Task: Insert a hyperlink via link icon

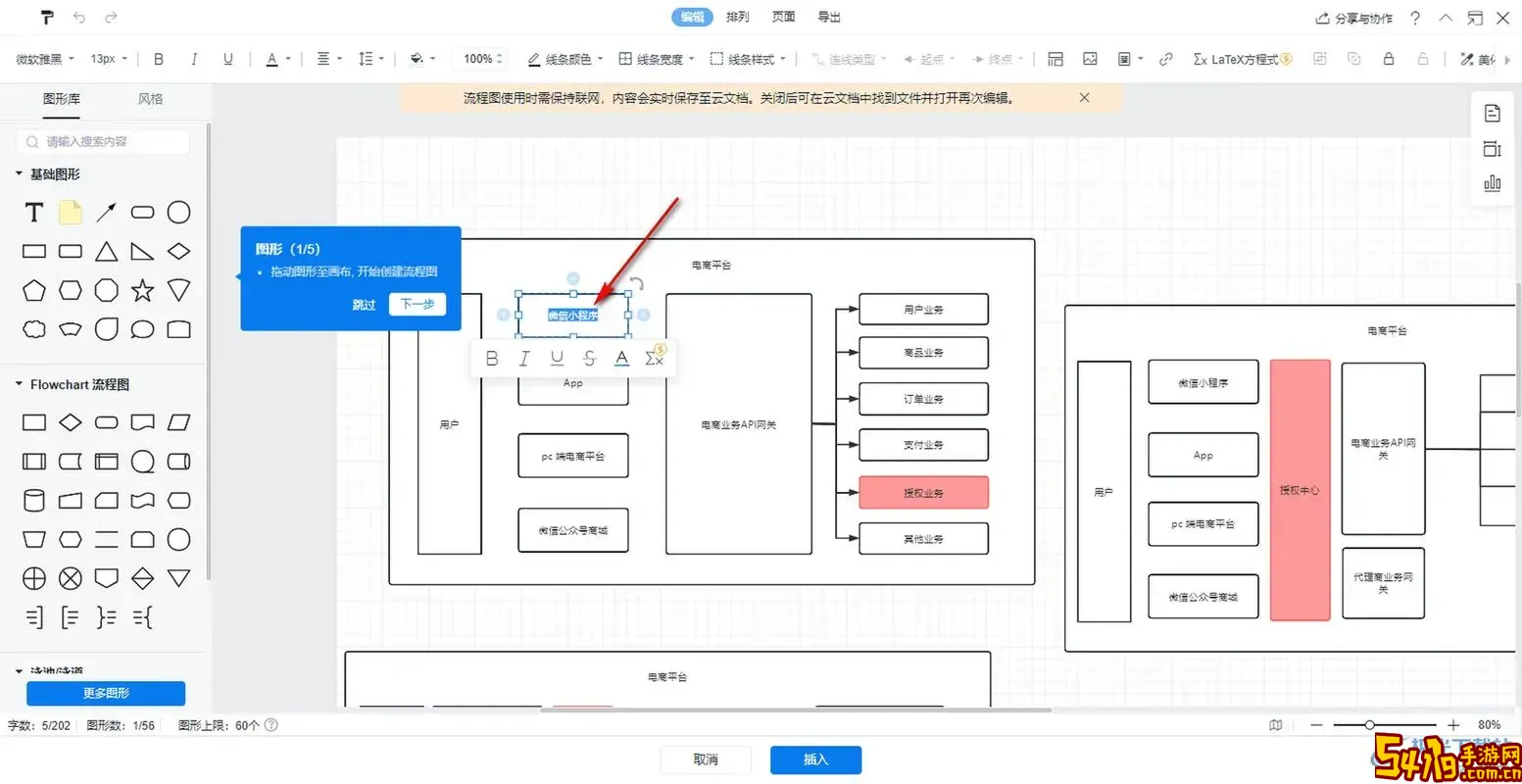Action: (x=1165, y=59)
